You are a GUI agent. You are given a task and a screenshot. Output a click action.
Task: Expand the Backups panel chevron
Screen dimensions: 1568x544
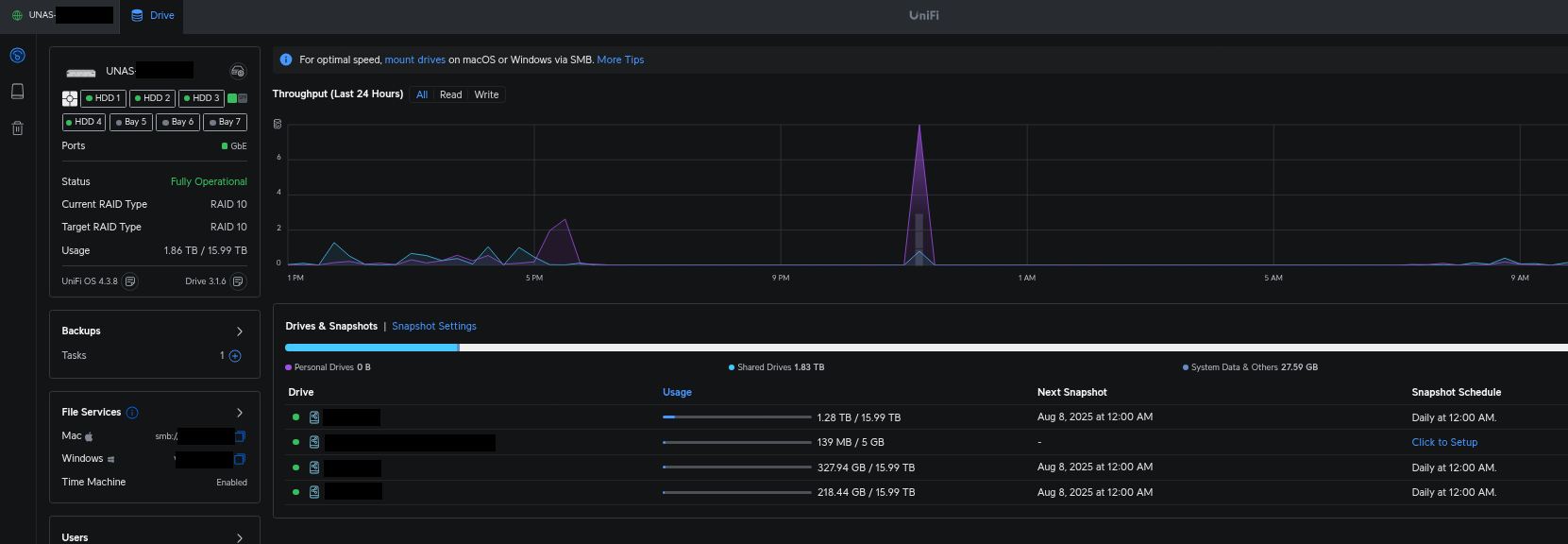tap(240, 331)
